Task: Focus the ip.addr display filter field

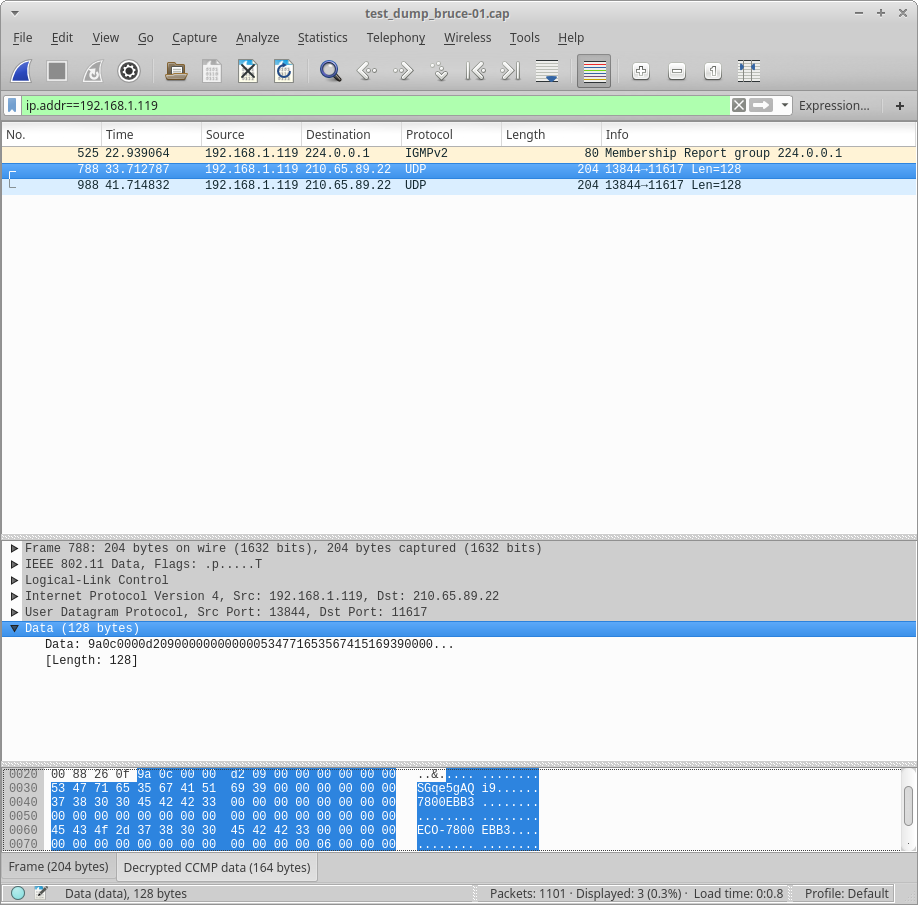Action: click(376, 105)
